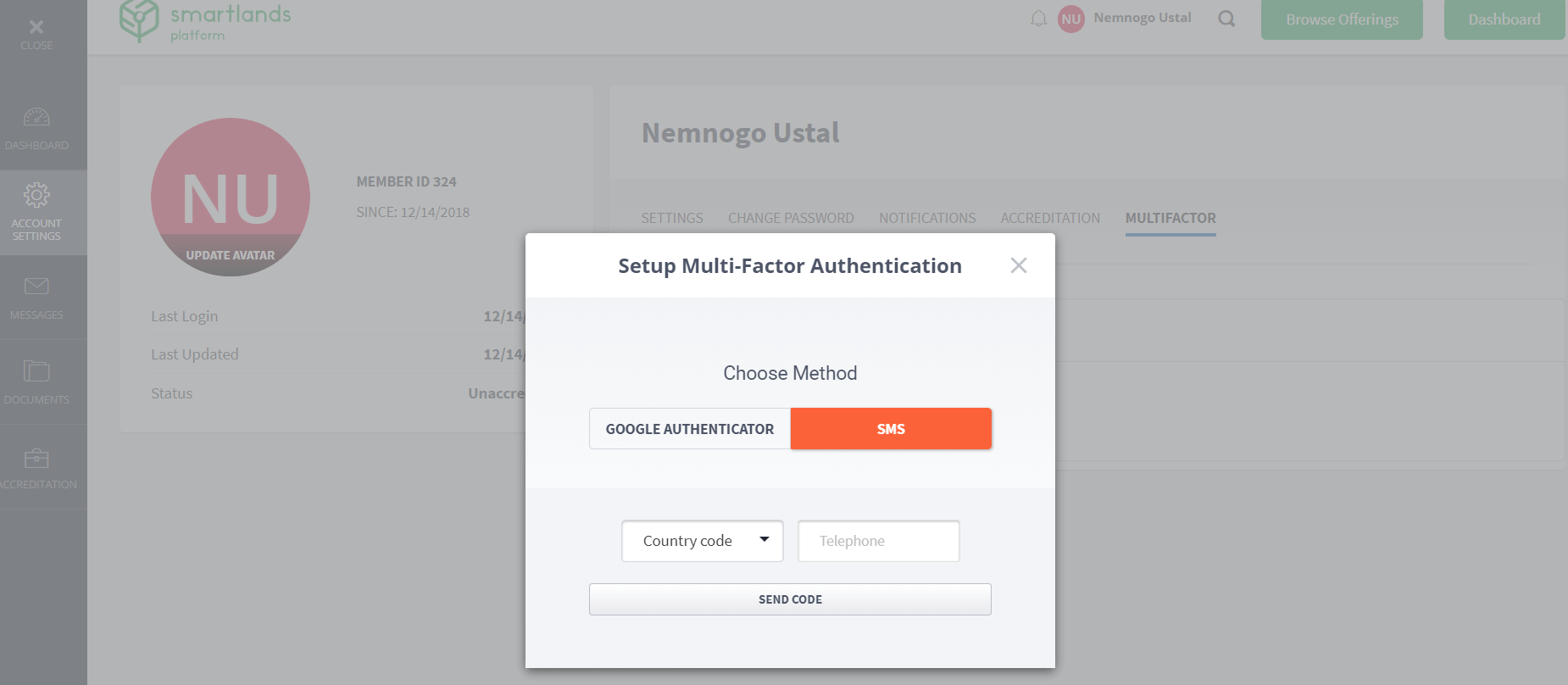Image resolution: width=1568 pixels, height=685 pixels.
Task: Click the Send Code button
Action: coord(790,599)
